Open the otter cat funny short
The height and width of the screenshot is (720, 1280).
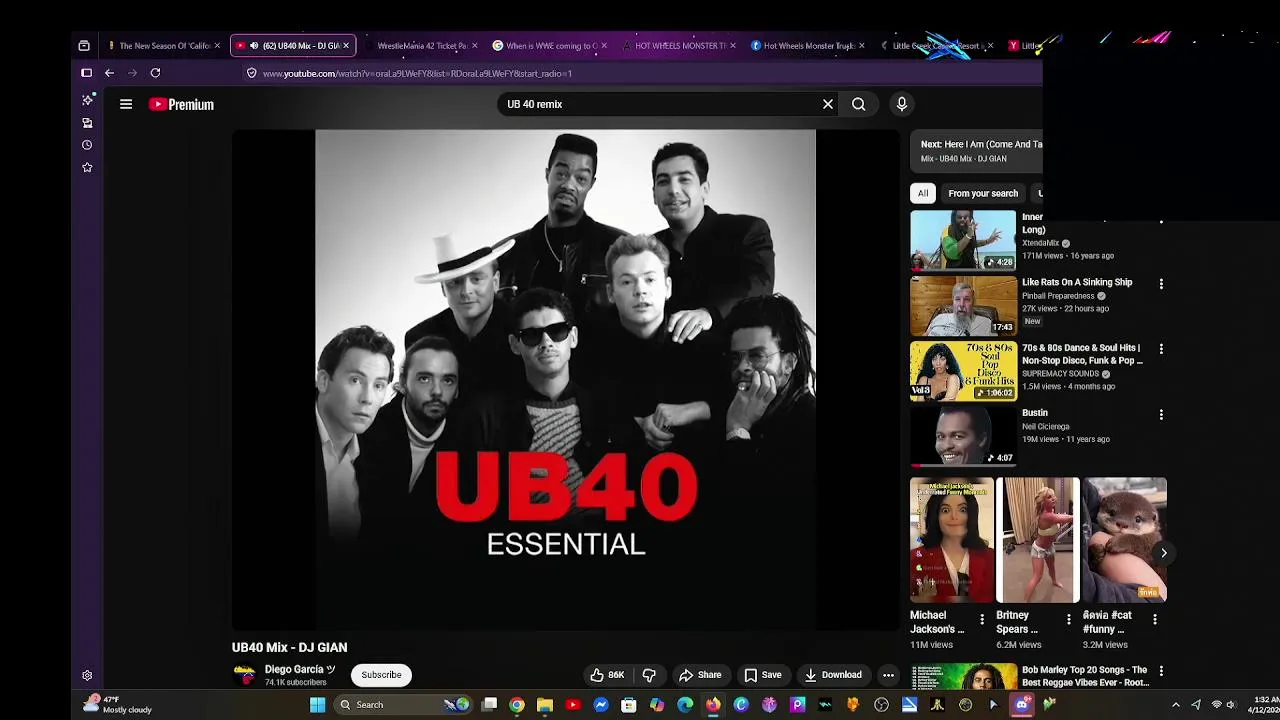[1125, 540]
